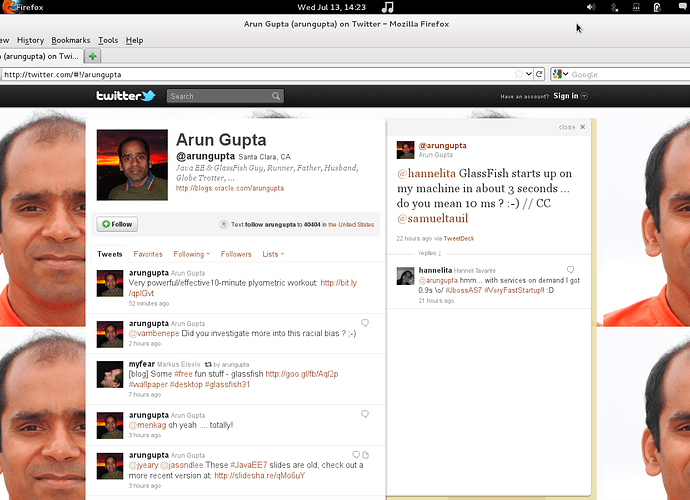
Task: Click the clock showing Wed Jul 13, 14:23
Action: coord(331,7)
